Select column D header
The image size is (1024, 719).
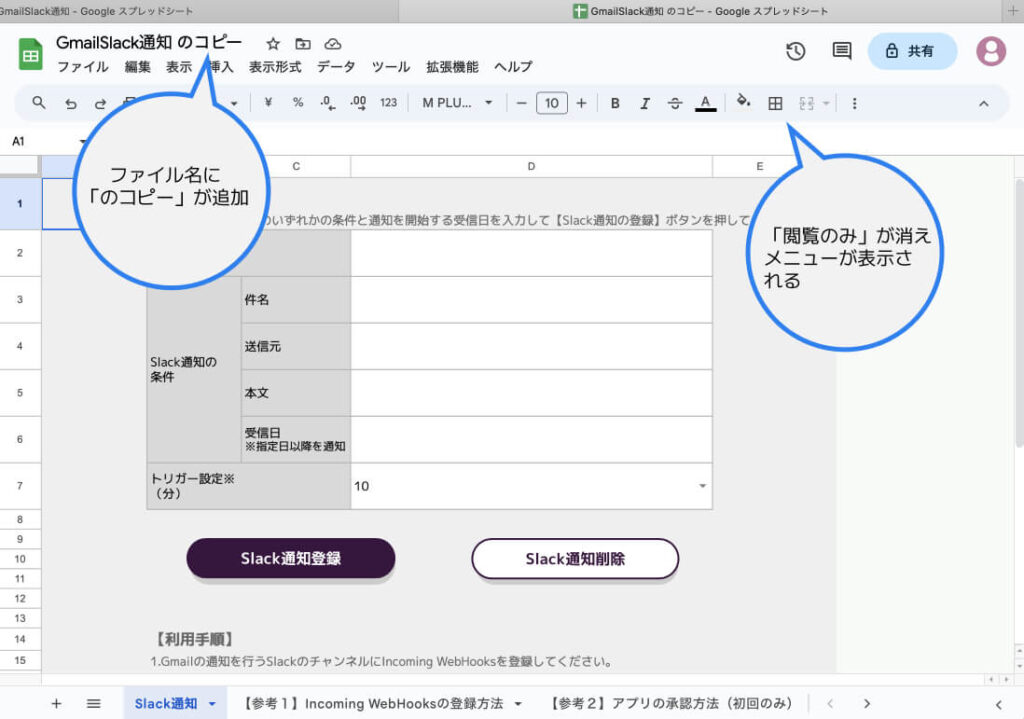(531, 167)
